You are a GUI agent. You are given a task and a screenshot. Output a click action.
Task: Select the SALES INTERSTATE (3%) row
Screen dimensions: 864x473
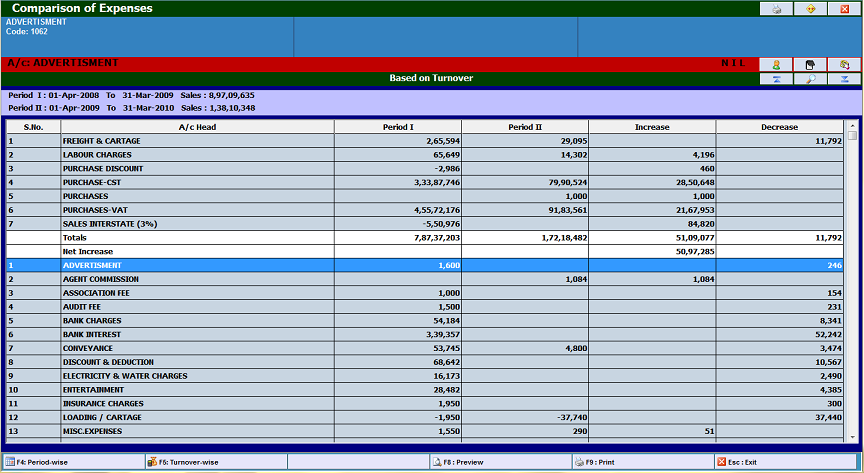425,224
